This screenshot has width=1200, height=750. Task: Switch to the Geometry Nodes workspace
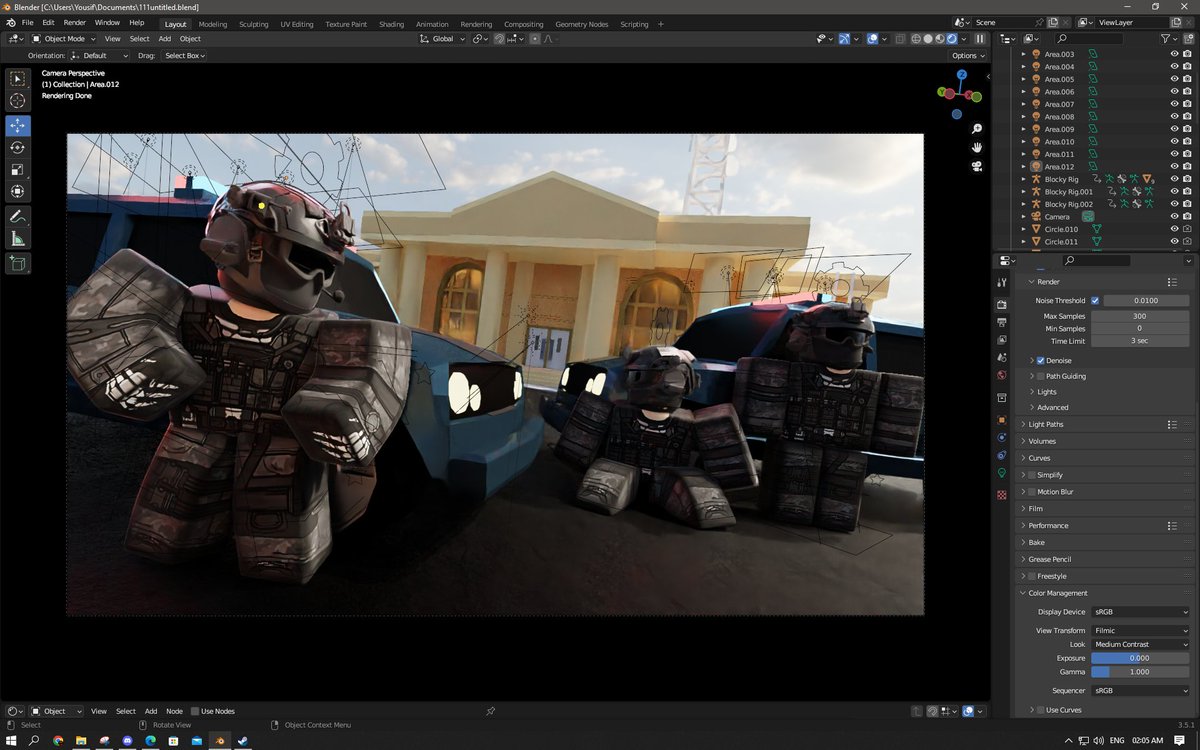581,24
